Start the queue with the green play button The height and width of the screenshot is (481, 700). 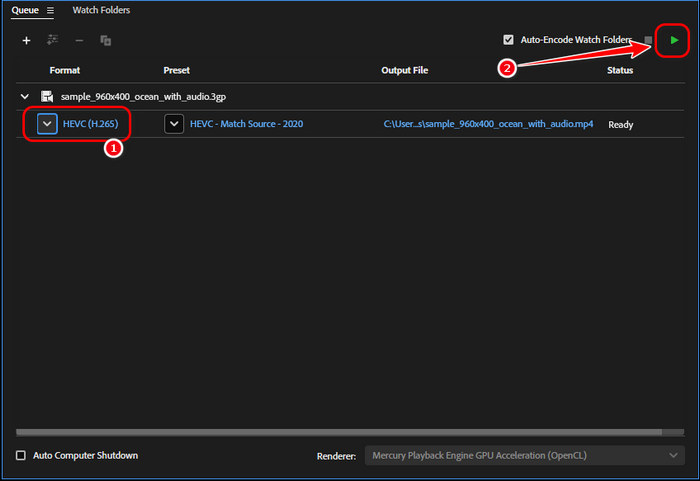tap(675, 40)
